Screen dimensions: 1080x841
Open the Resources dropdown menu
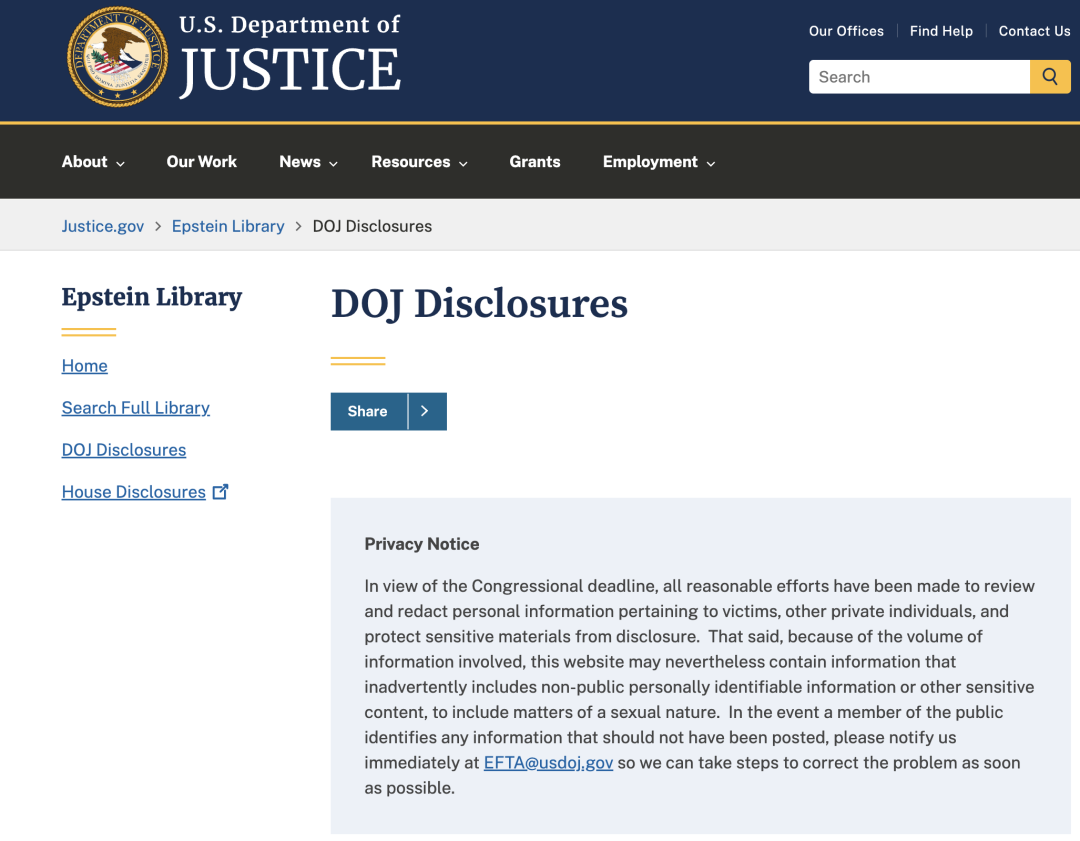(x=419, y=162)
